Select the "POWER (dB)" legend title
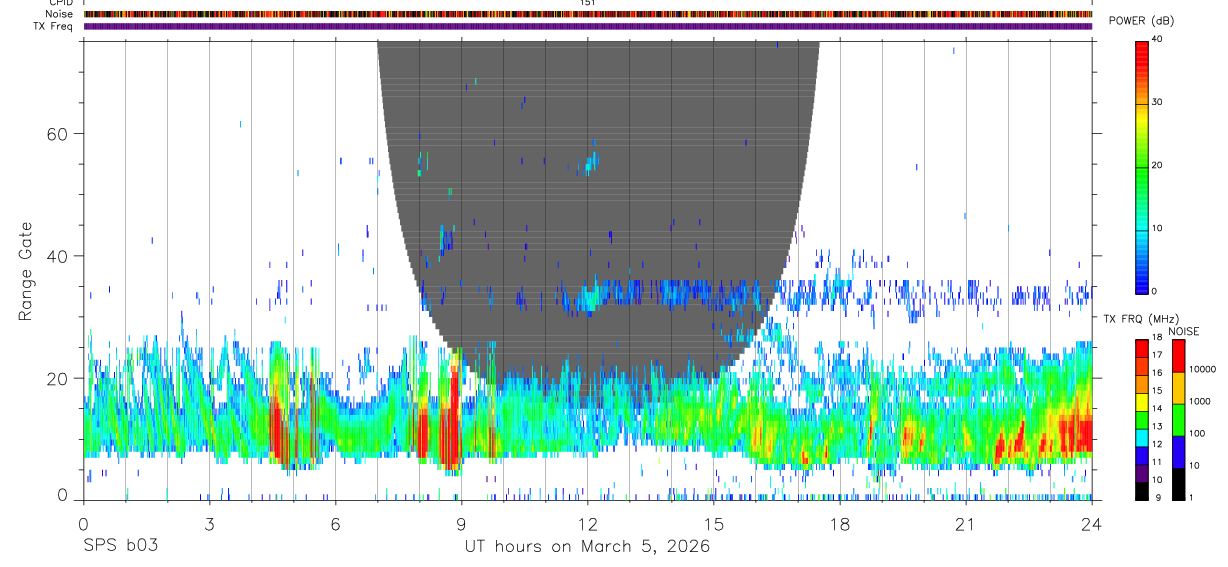 coord(1142,21)
